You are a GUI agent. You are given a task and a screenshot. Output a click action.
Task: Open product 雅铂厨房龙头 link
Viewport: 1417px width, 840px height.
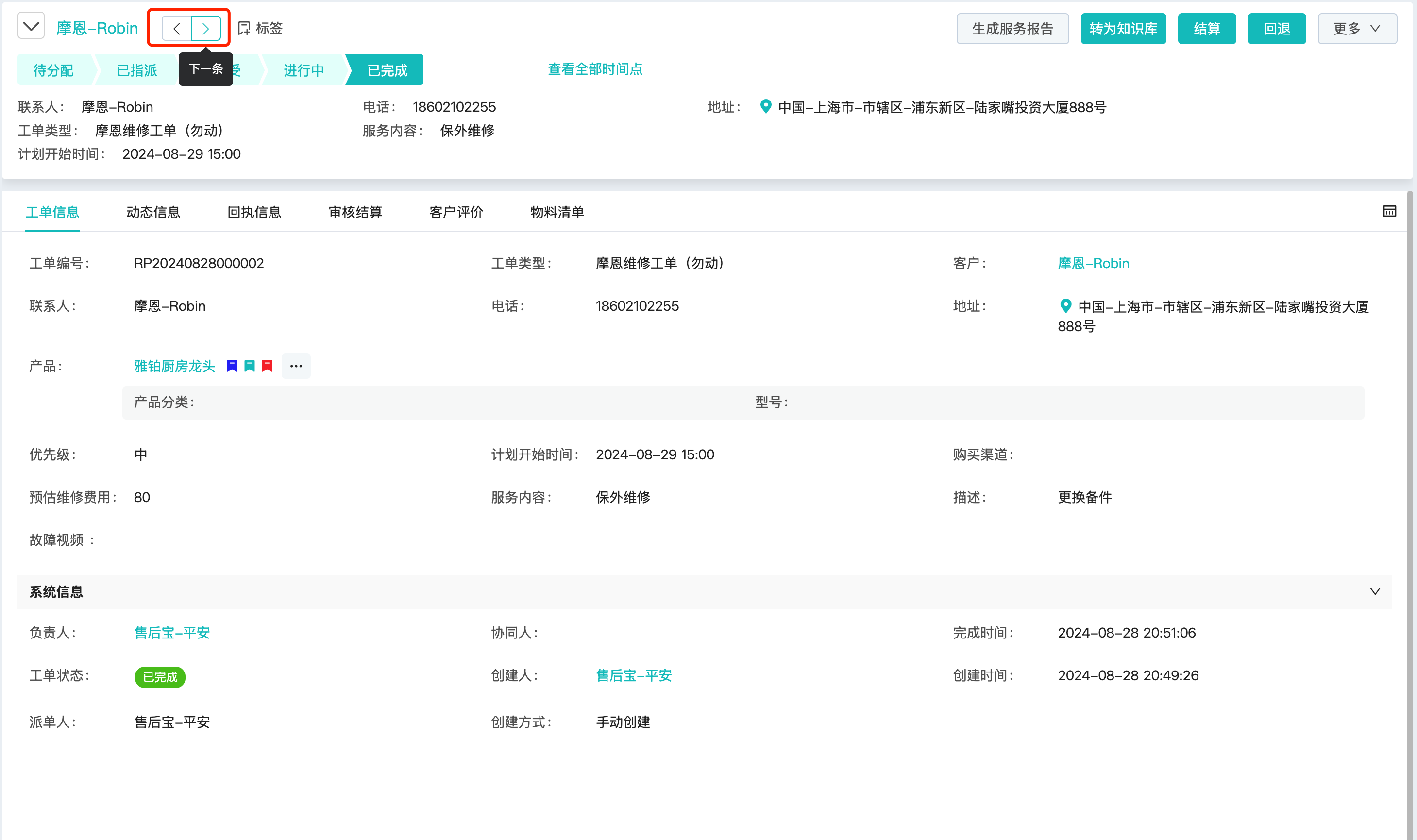coord(174,366)
